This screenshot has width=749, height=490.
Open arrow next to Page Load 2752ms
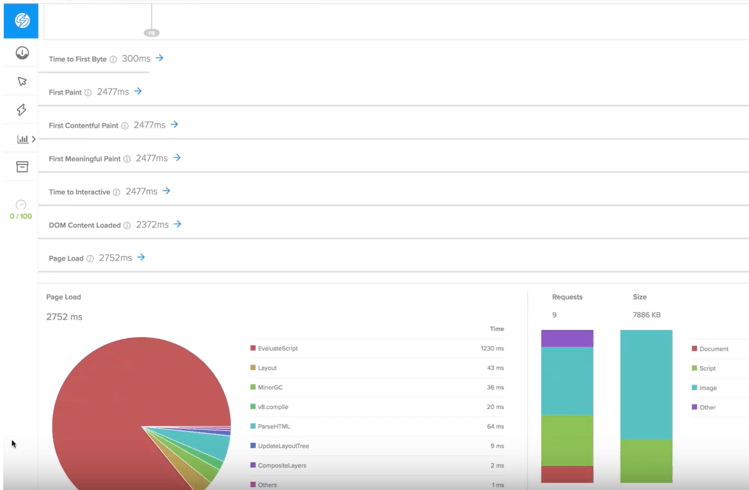(x=141, y=257)
